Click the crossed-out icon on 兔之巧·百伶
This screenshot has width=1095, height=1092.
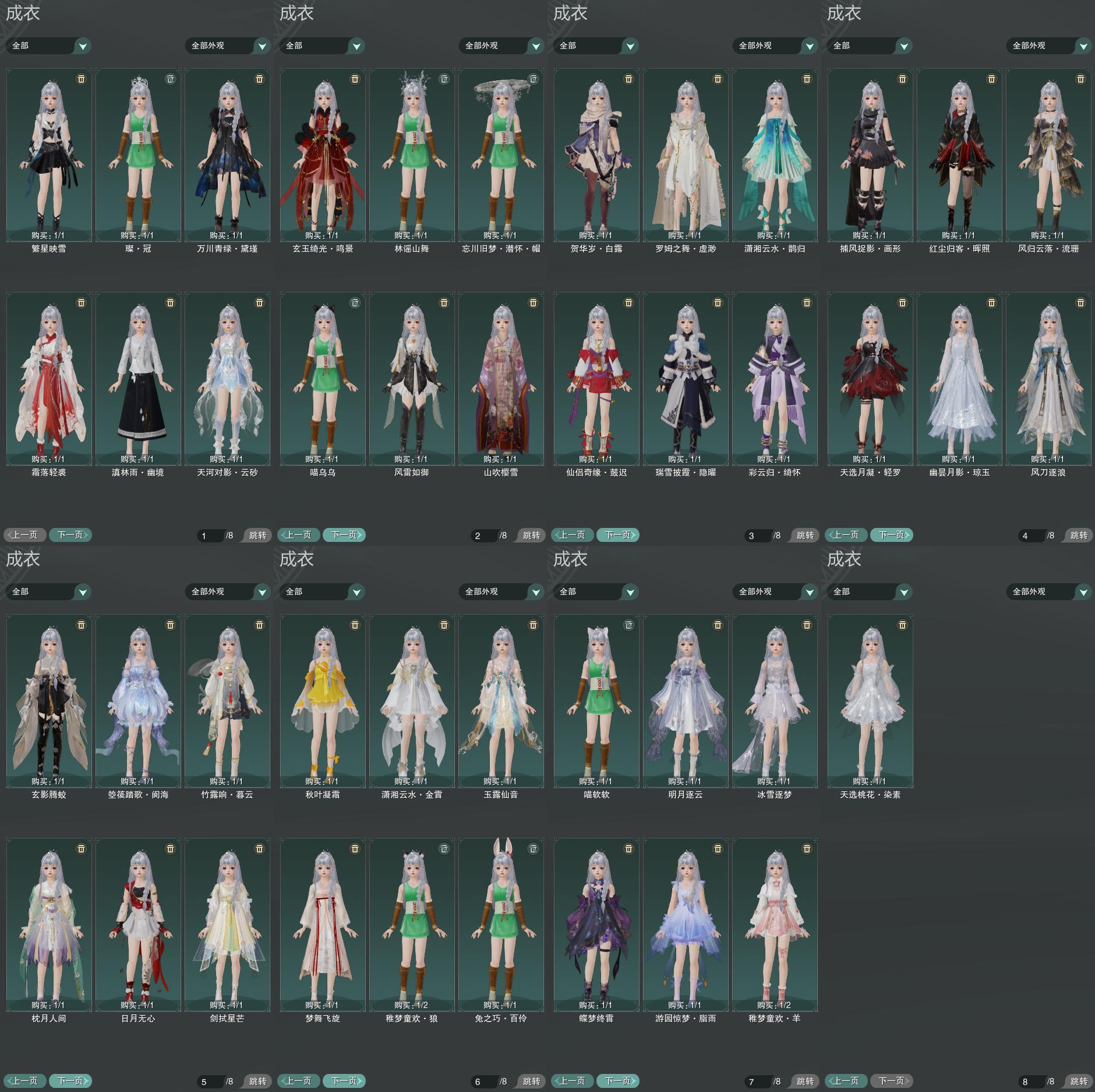point(533,848)
